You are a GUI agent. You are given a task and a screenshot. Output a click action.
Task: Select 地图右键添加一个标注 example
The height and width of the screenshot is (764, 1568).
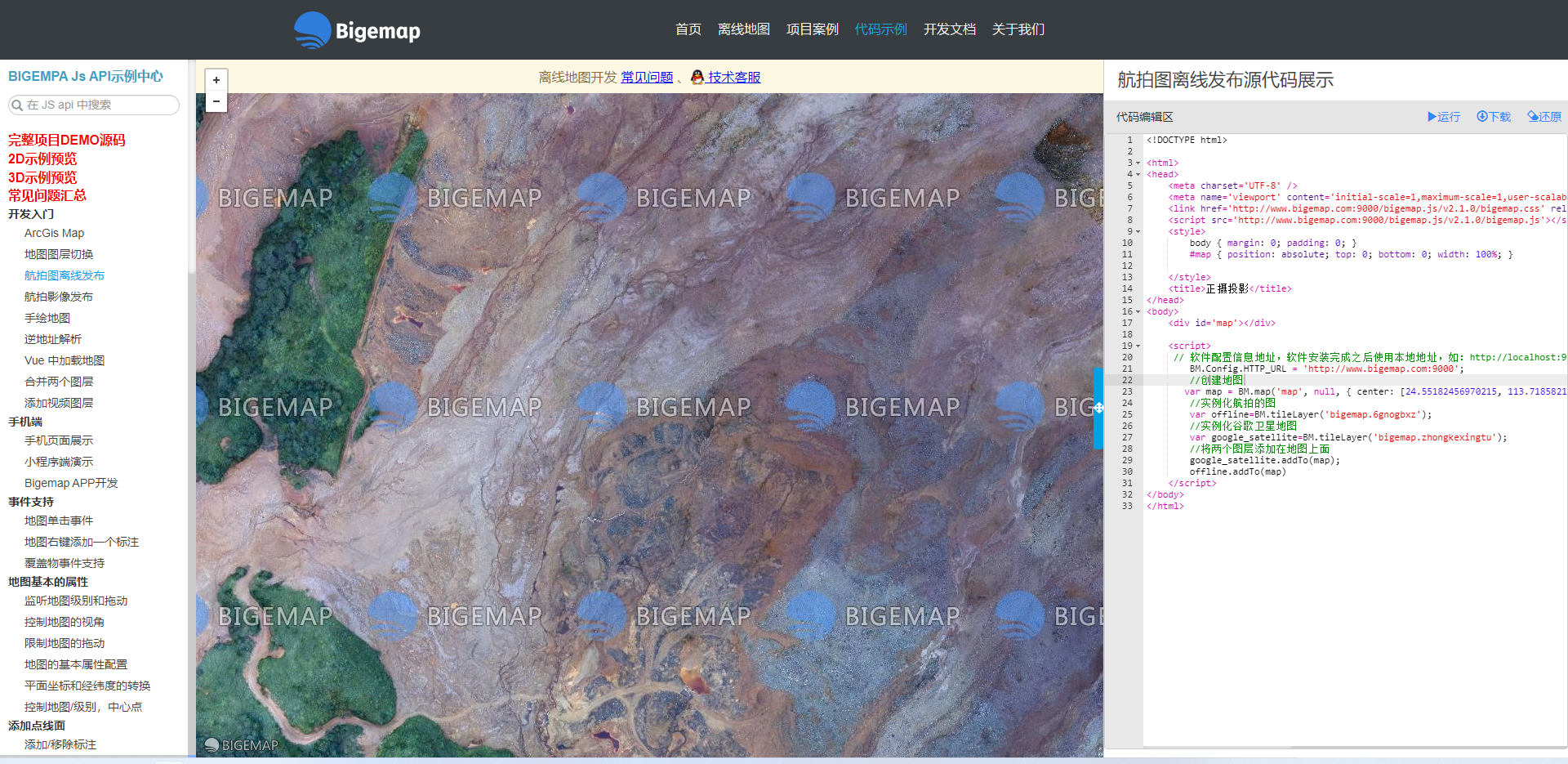pos(82,542)
